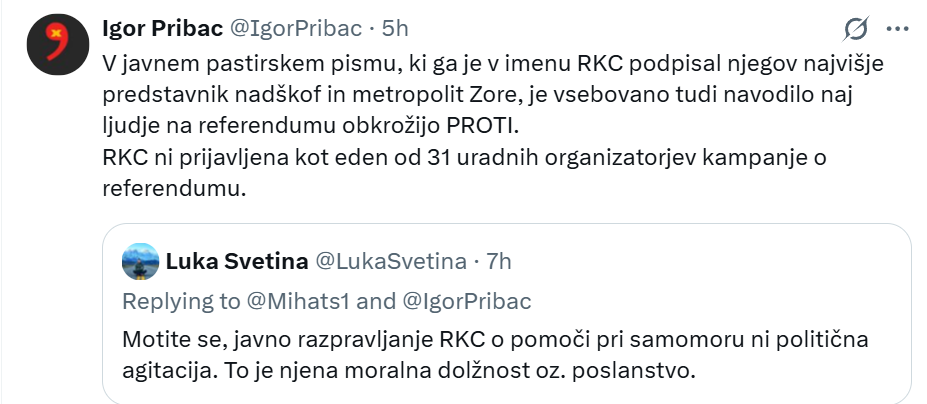
Task: Open the Igor Pribac display name link
Action: [x=165, y=26]
